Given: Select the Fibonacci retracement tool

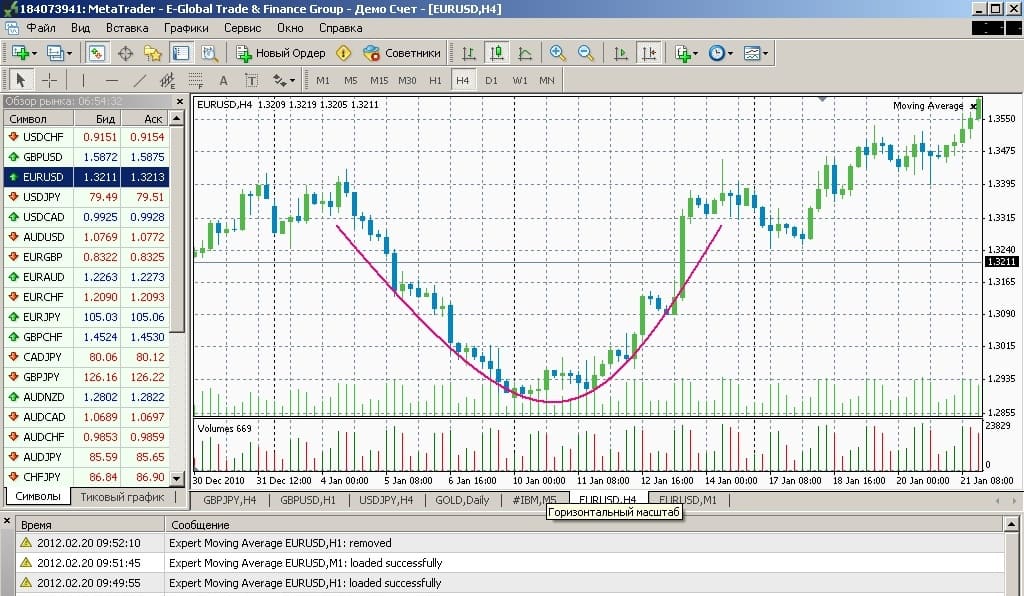Looking at the screenshot, I should (x=195, y=80).
